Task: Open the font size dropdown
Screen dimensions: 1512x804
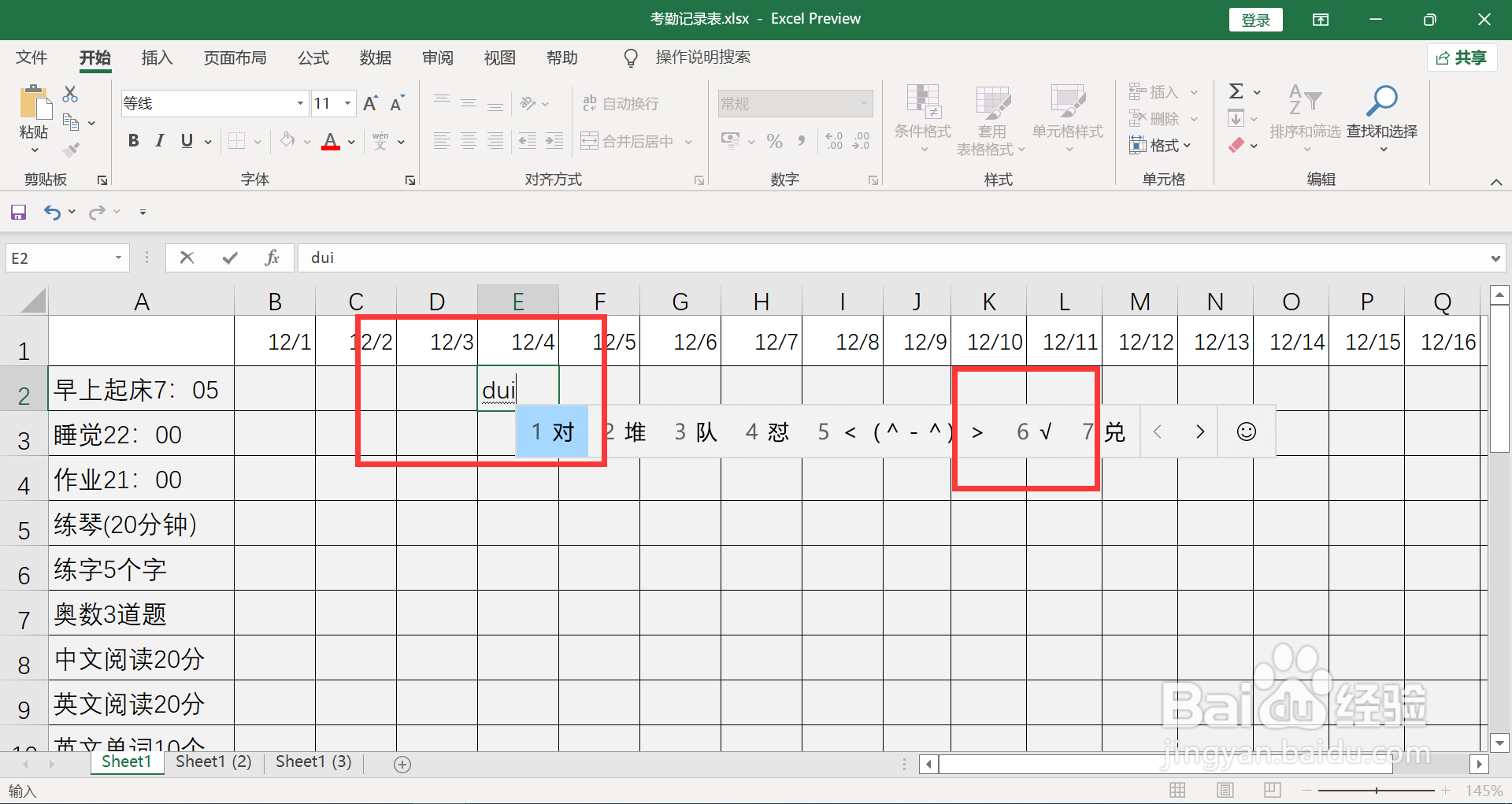Action: coord(347,103)
